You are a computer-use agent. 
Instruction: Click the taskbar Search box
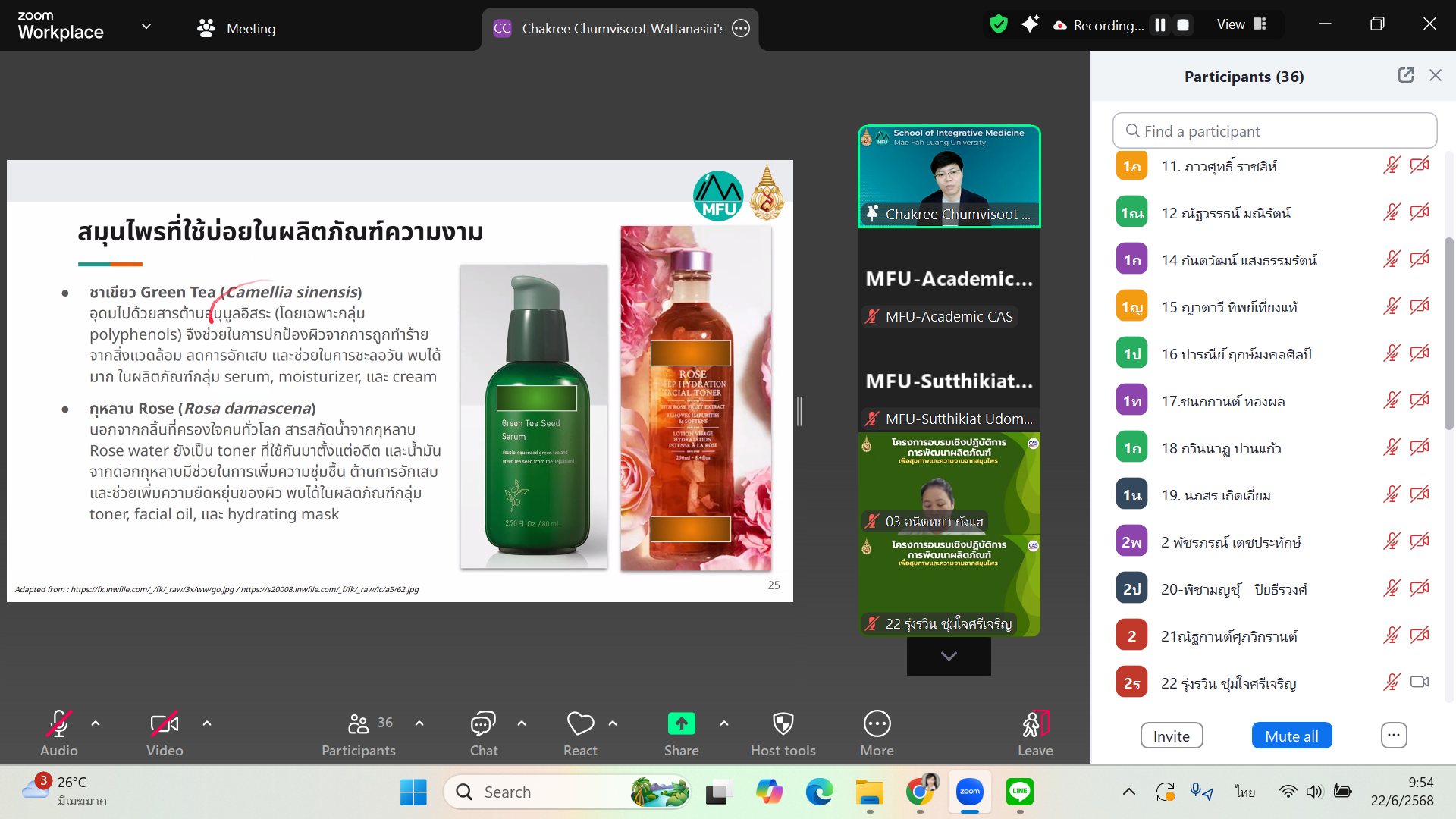pos(567,792)
